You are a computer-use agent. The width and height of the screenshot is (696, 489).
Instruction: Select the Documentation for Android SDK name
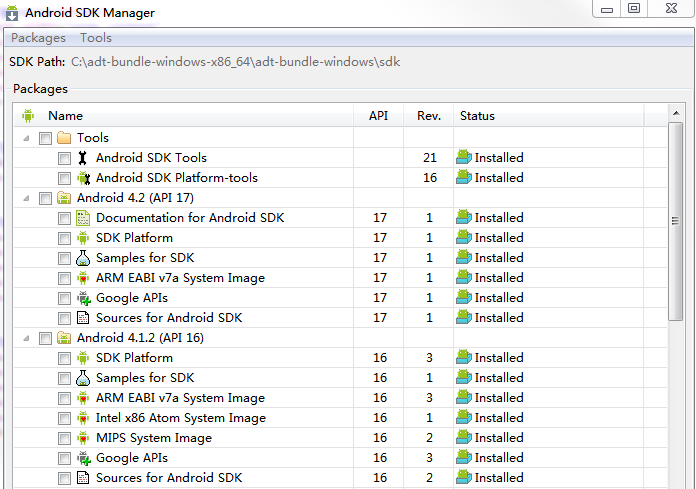[190, 217]
